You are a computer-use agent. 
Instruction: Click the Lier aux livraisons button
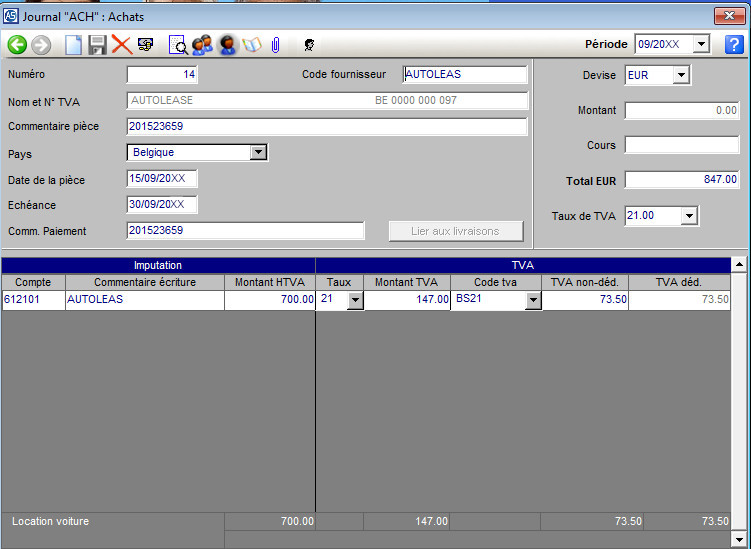[457, 231]
